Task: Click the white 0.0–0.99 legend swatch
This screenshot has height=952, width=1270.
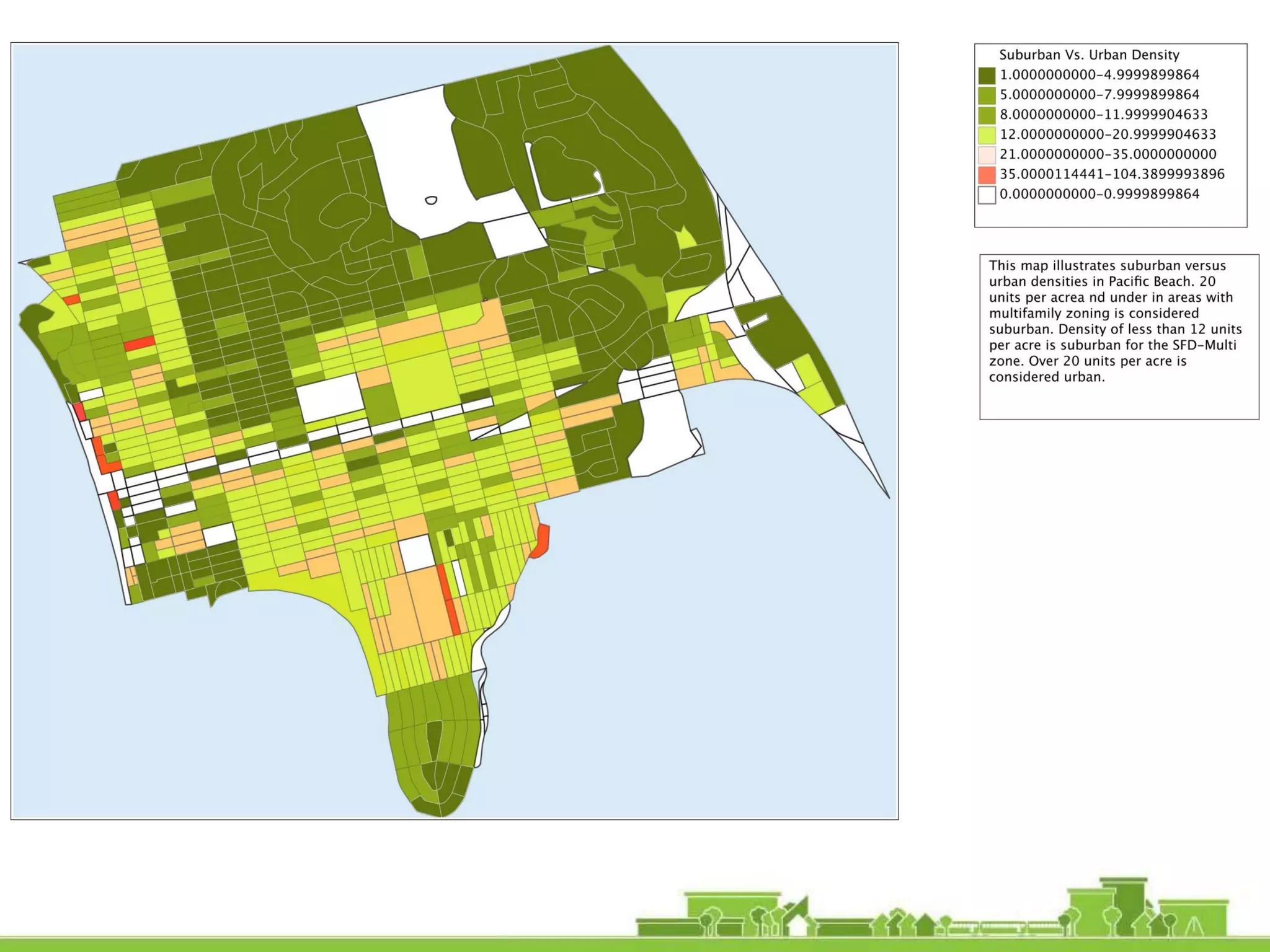Action: pyautogui.click(x=987, y=195)
